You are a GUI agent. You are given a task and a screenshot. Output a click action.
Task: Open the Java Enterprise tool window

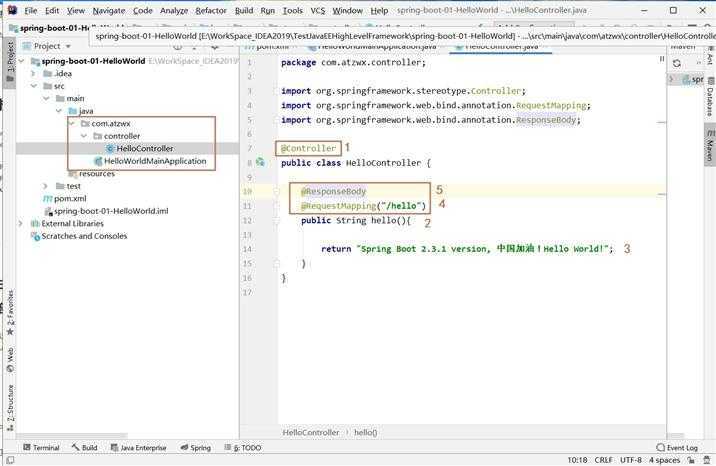click(x=138, y=448)
